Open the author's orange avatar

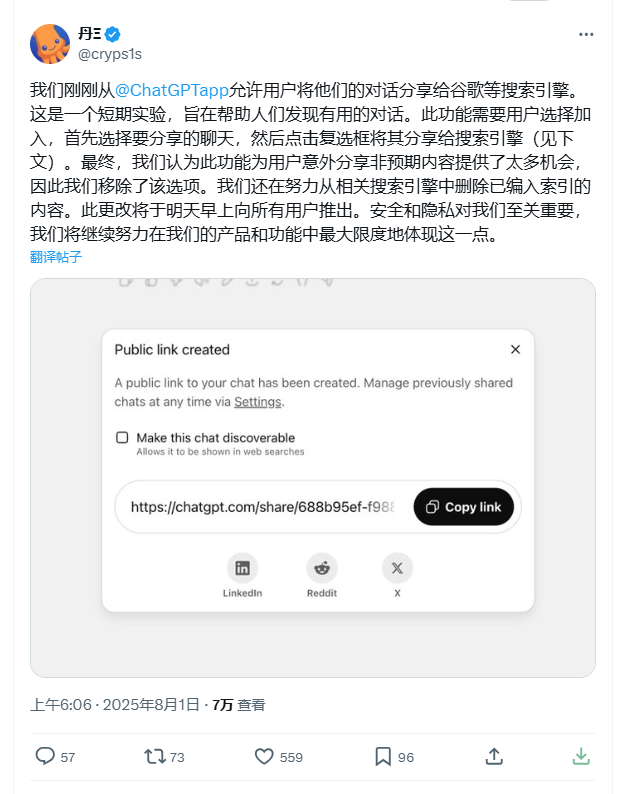tap(50, 44)
